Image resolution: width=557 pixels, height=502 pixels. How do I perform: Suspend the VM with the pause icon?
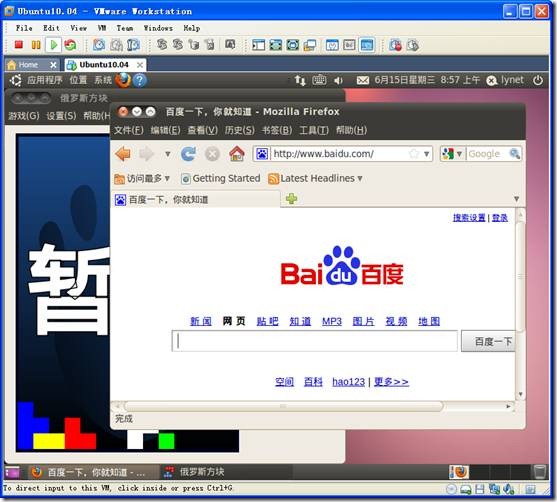36,45
